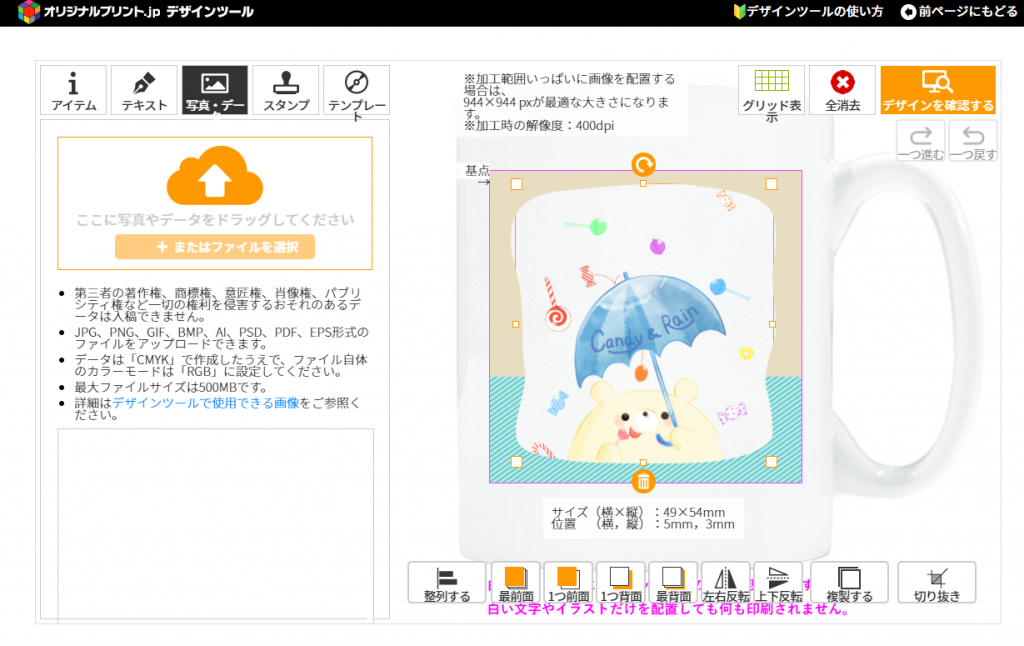
Task: Click the orange trash icon below image
Action: pyautogui.click(x=643, y=482)
